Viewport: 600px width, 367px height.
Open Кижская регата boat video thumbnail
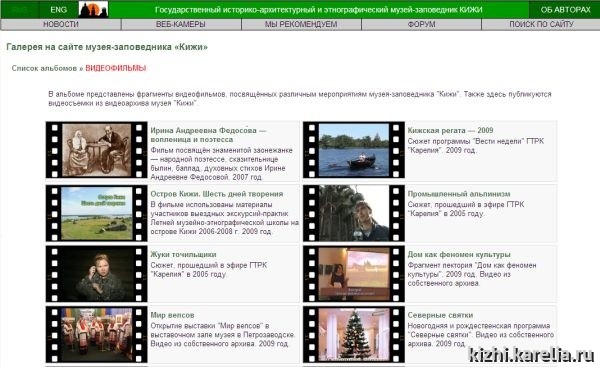click(x=354, y=150)
